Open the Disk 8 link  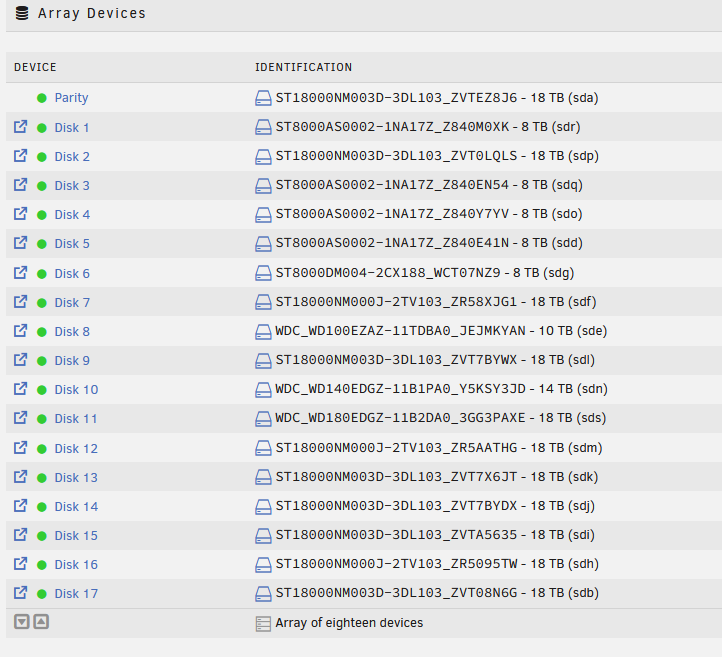click(72, 331)
